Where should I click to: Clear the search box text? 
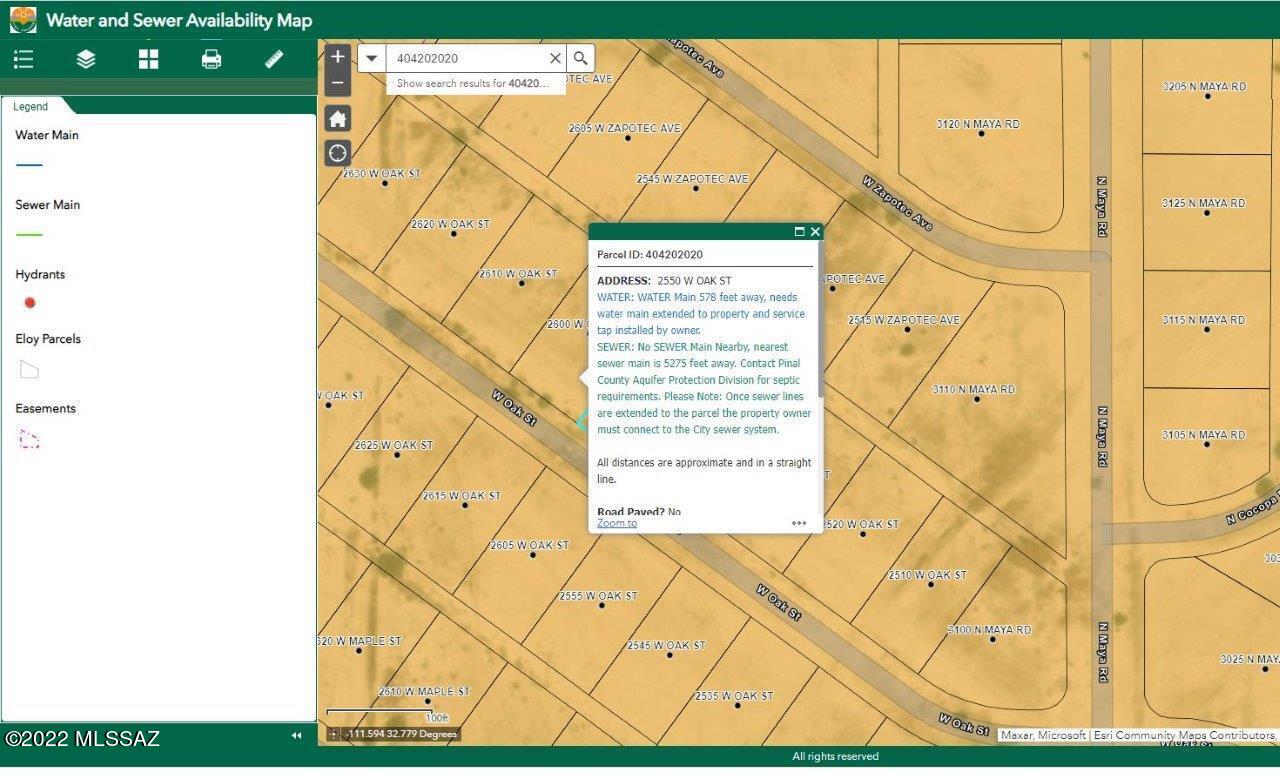[x=555, y=58]
